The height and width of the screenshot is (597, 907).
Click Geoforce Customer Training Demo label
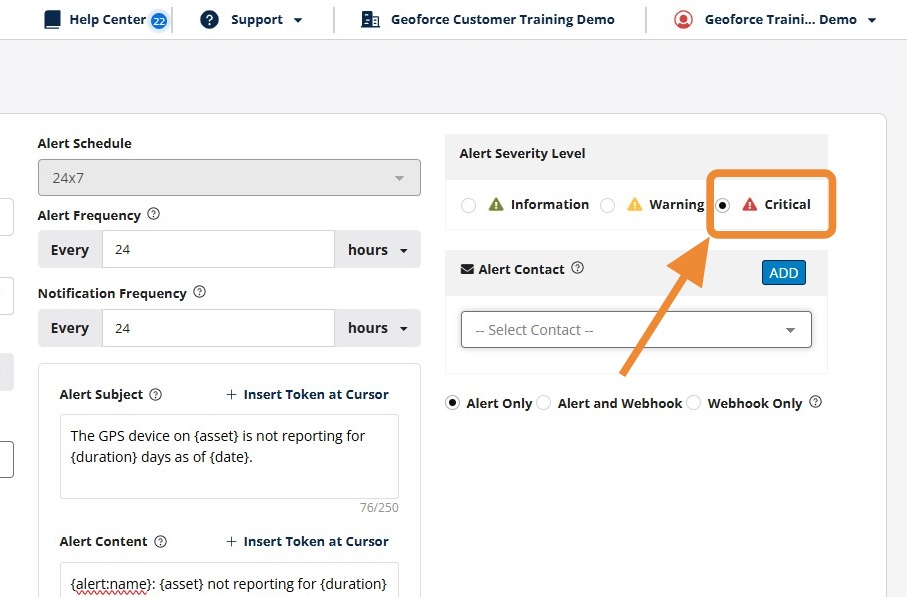pos(503,20)
